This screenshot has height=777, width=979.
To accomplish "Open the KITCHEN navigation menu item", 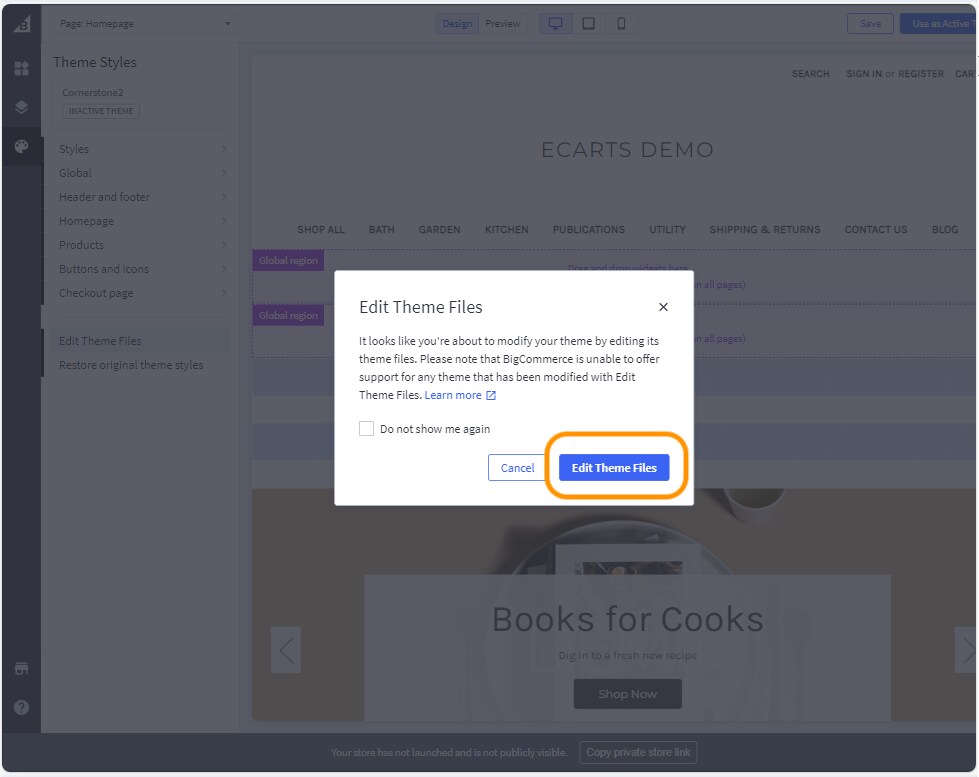I will click(506, 229).
